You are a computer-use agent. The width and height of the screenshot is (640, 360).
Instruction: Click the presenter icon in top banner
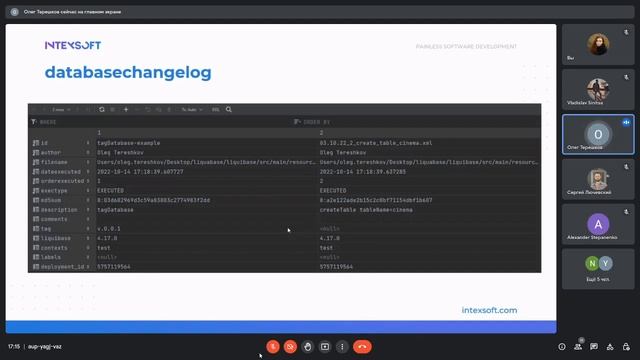(14, 12)
